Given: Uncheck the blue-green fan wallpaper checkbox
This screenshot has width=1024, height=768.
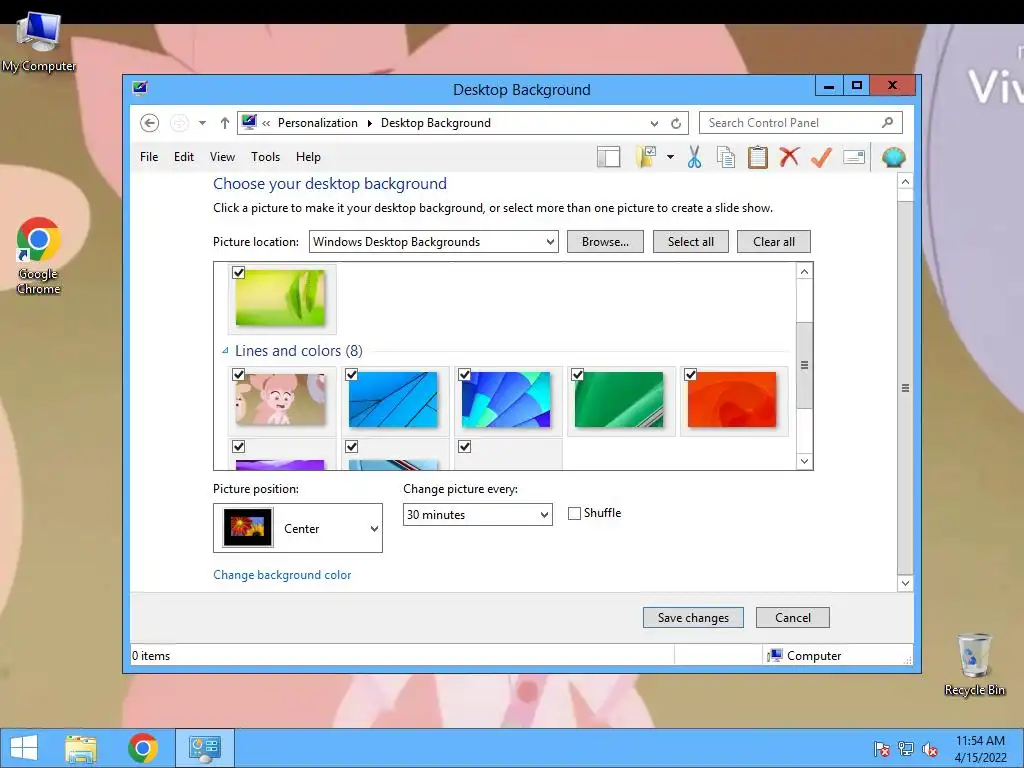Looking at the screenshot, I should [464, 374].
